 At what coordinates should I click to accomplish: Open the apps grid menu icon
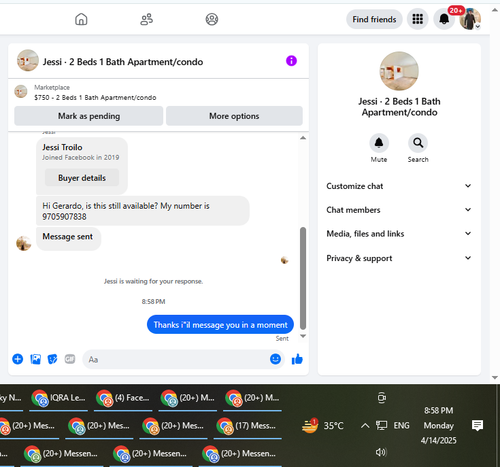click(x=418, y=19)
